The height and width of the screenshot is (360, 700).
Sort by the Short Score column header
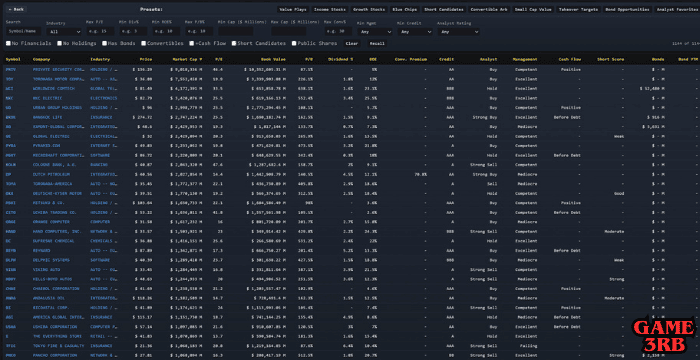coord(610,59)
